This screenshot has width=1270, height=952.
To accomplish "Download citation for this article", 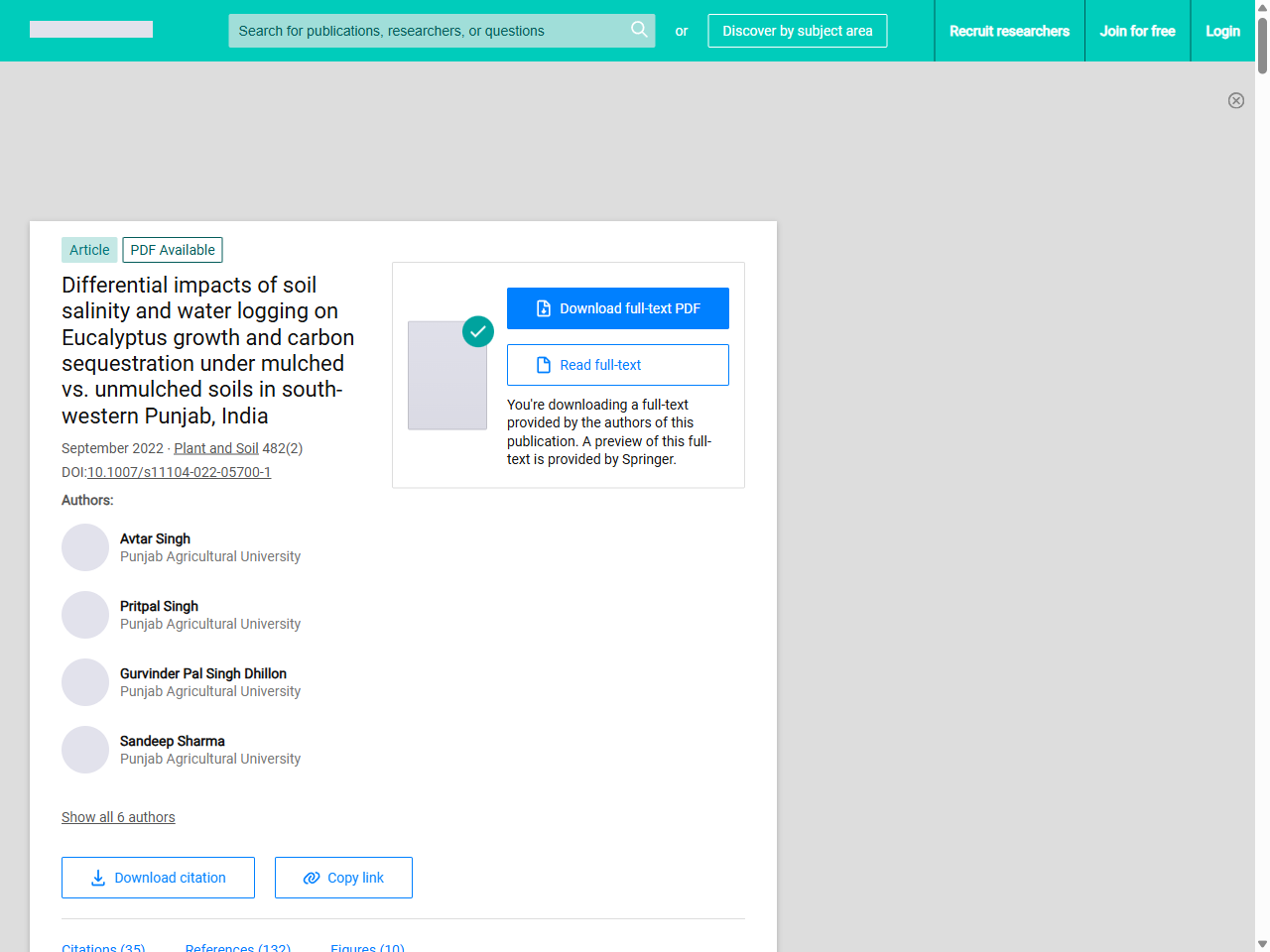I will [158, 878].
